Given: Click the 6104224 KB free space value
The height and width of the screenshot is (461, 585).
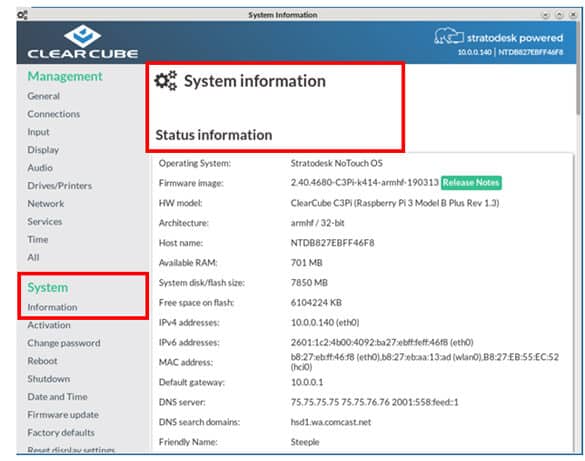Looking at the screenshot, I should pyautogui.click(x=316, y=302).
